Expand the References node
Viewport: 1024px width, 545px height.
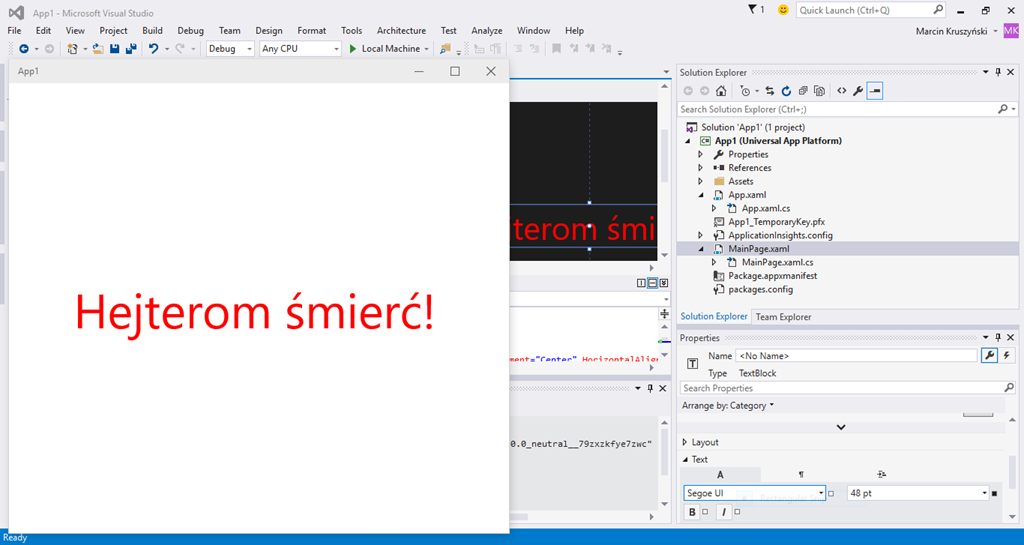click(701, 168)
